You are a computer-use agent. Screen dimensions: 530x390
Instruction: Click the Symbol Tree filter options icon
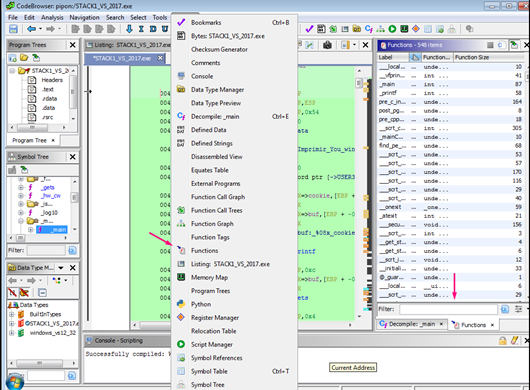pyautogui.click(x=72, y=250)
